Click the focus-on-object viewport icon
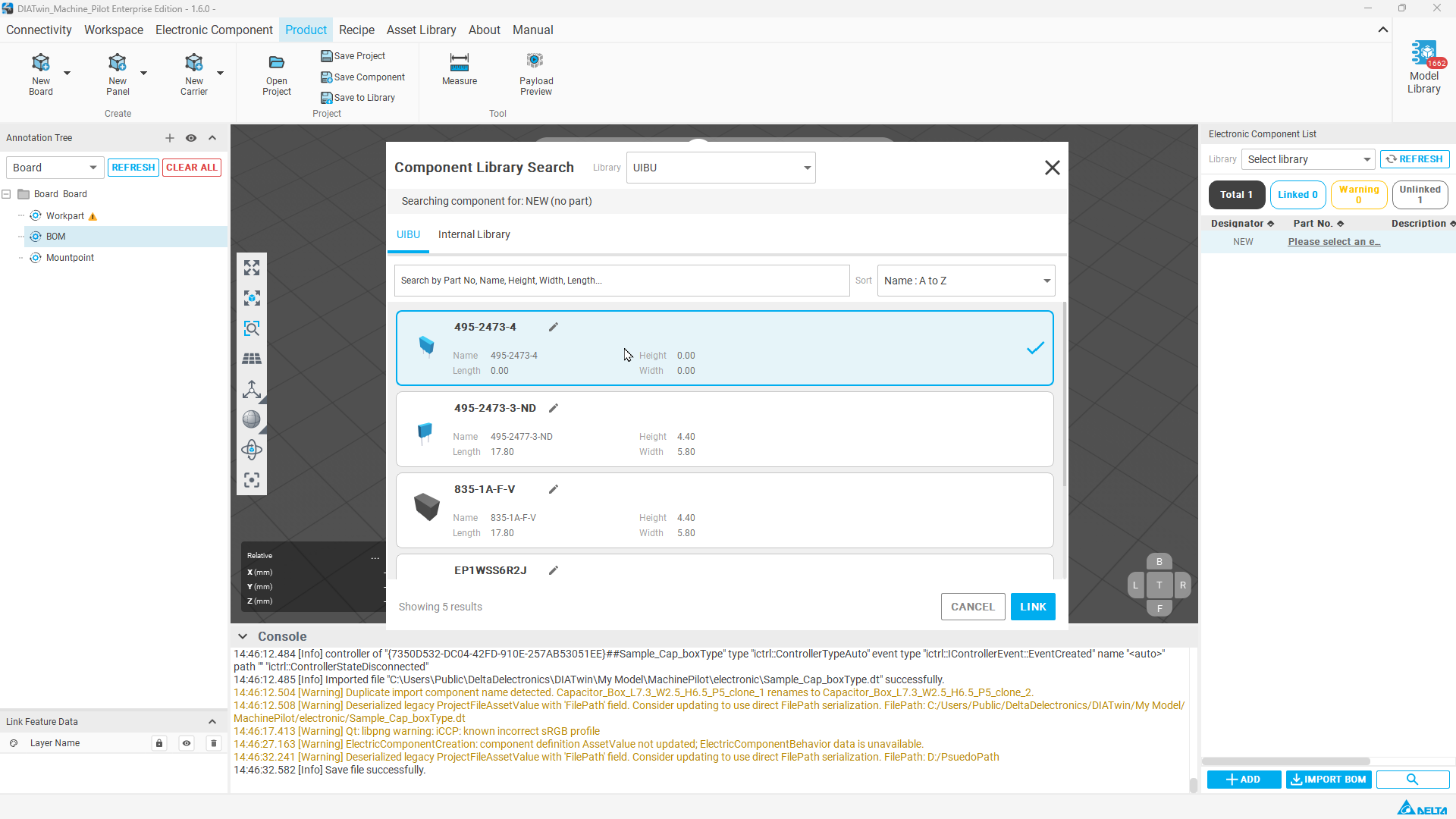This screenshot has width=1456, height=819. [252, 298]
